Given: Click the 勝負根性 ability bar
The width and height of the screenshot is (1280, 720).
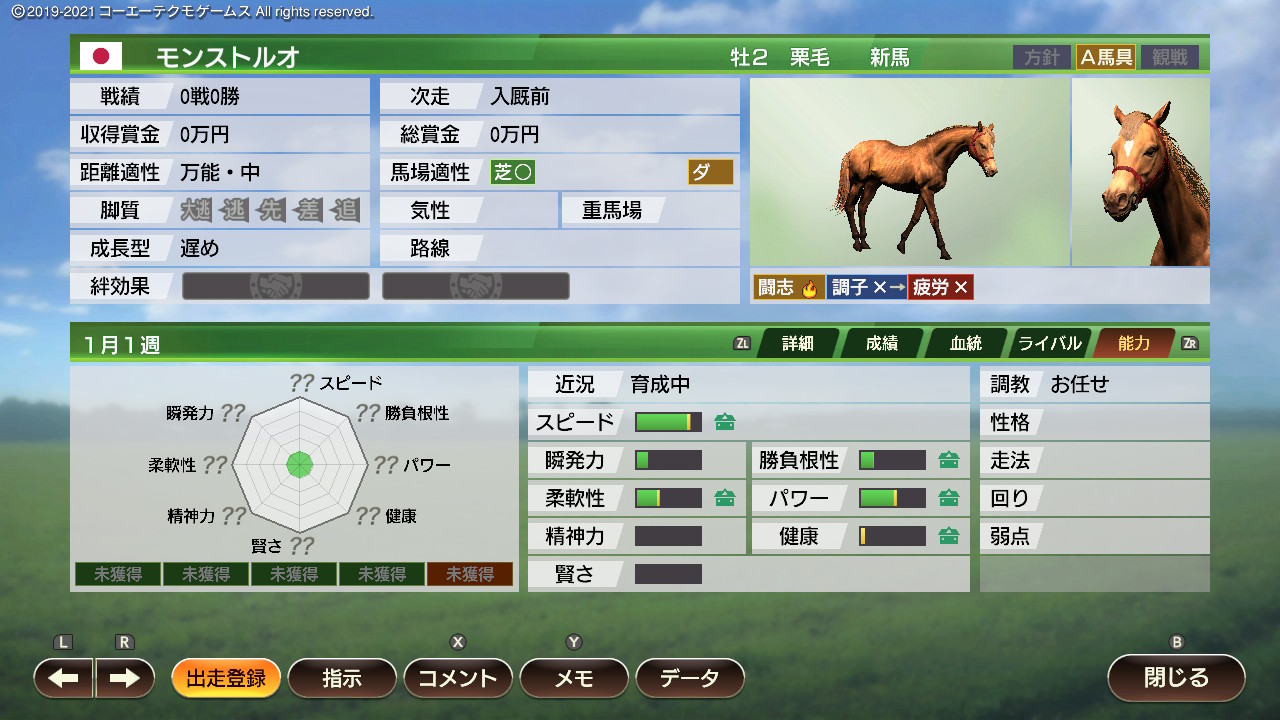Looking at the screenshot, I should click(892, 460).
